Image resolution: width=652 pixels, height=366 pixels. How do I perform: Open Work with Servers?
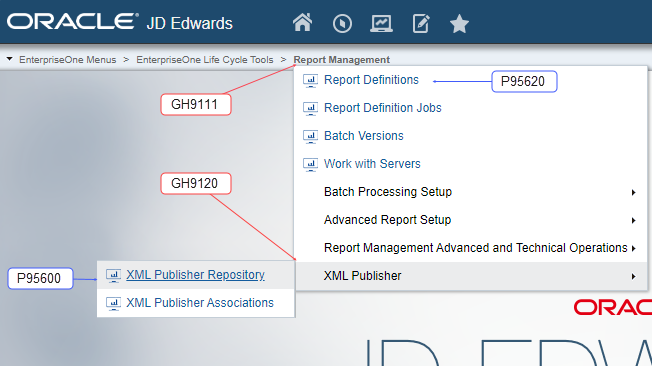[372, 163]
